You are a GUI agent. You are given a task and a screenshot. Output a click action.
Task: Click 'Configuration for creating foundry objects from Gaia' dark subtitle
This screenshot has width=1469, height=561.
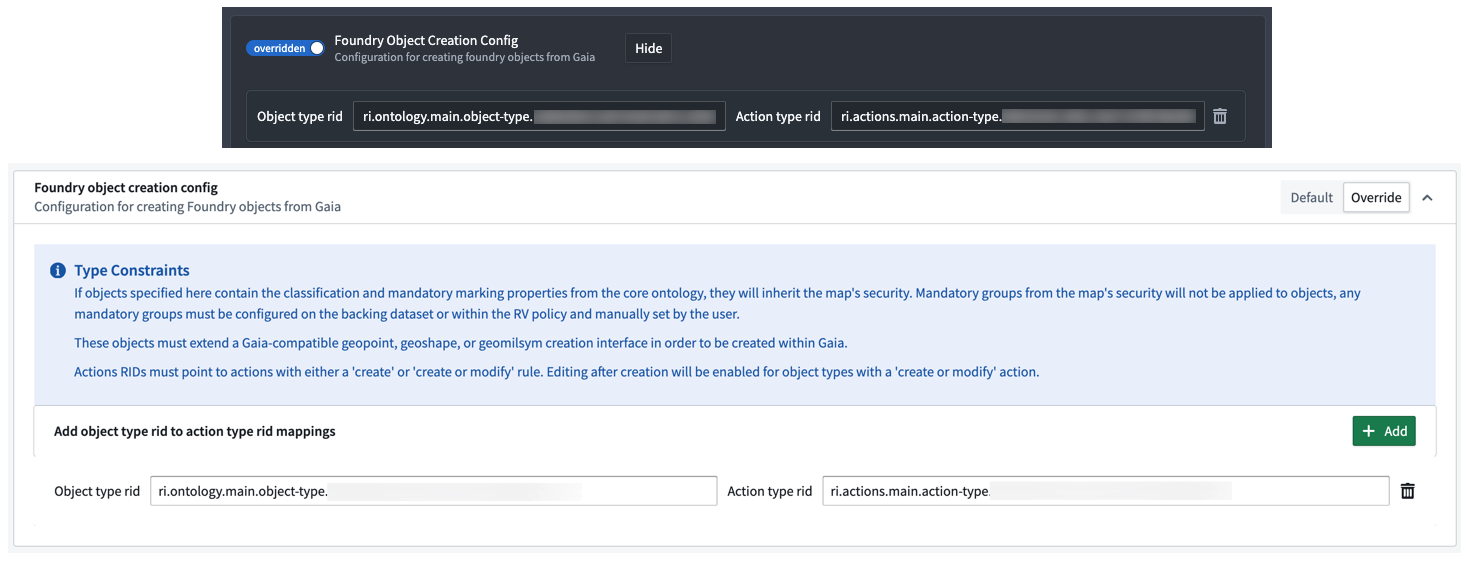(464, 57)
